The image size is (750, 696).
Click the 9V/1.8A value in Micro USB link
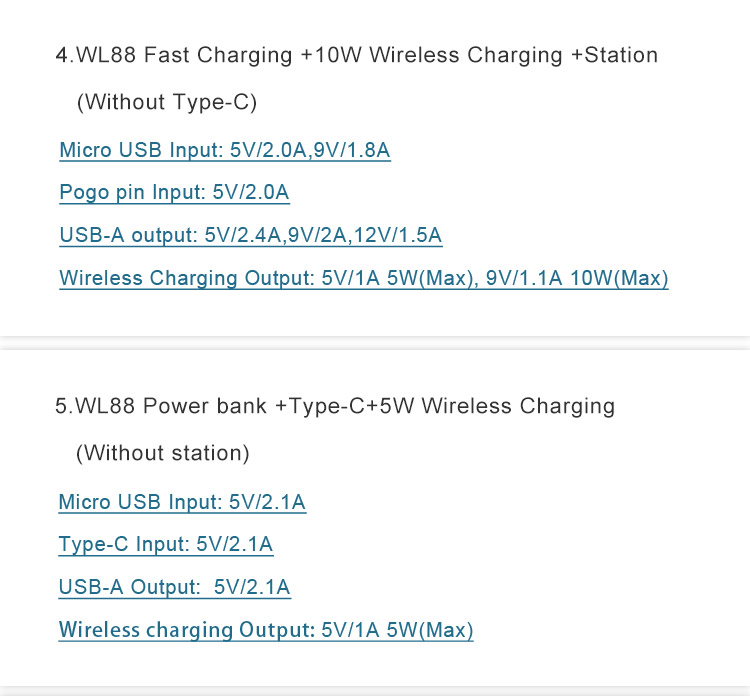352,150
